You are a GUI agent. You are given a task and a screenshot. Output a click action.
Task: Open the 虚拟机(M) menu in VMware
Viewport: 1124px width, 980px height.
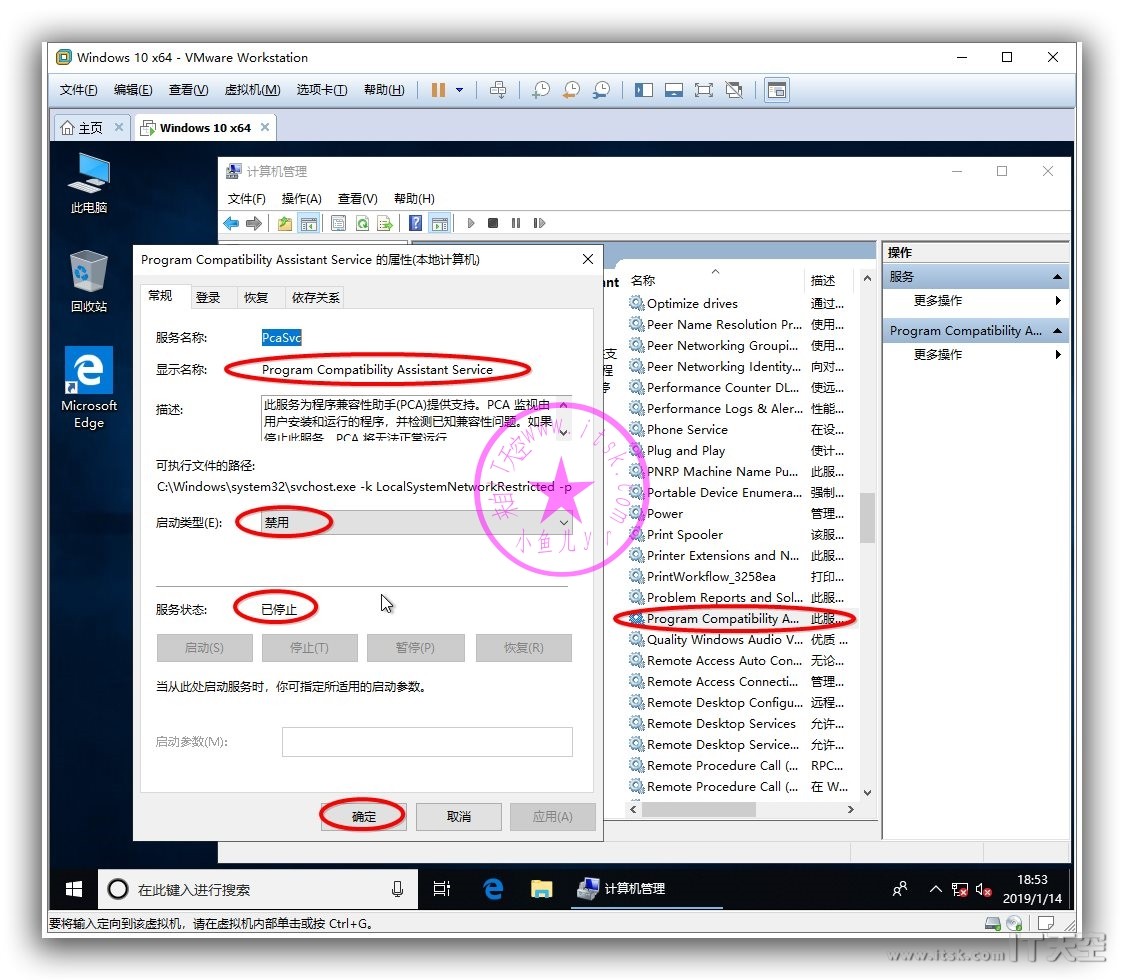click(x=252, y=90)
